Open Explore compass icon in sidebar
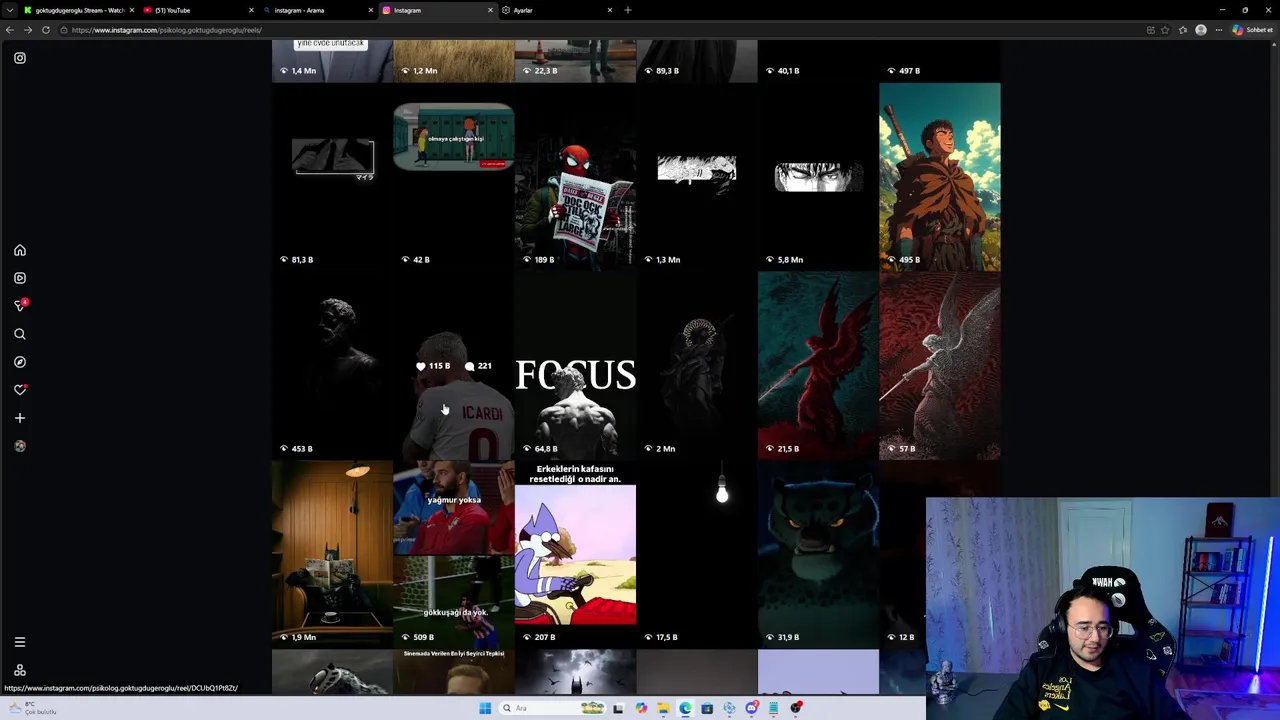This screenshot has height=720, width=1280. click(20, 362)
